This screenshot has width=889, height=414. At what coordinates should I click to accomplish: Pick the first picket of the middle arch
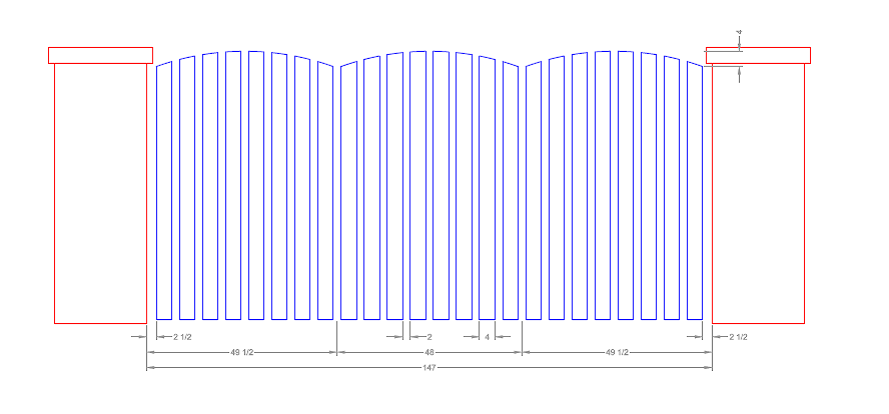348,190
